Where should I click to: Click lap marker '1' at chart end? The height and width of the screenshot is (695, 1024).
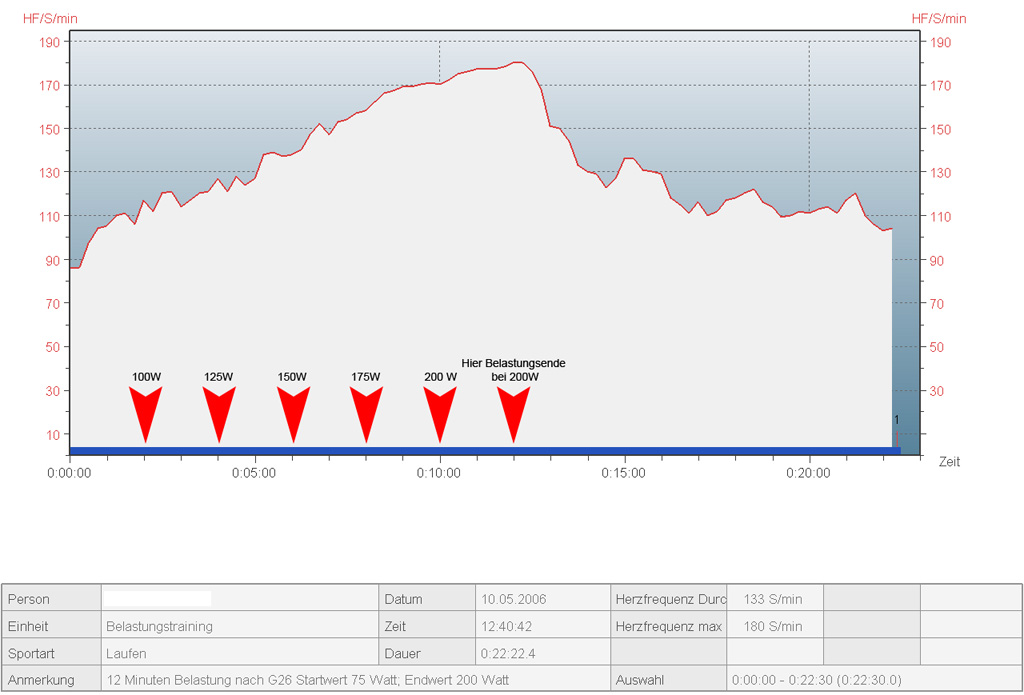point(896,420)
